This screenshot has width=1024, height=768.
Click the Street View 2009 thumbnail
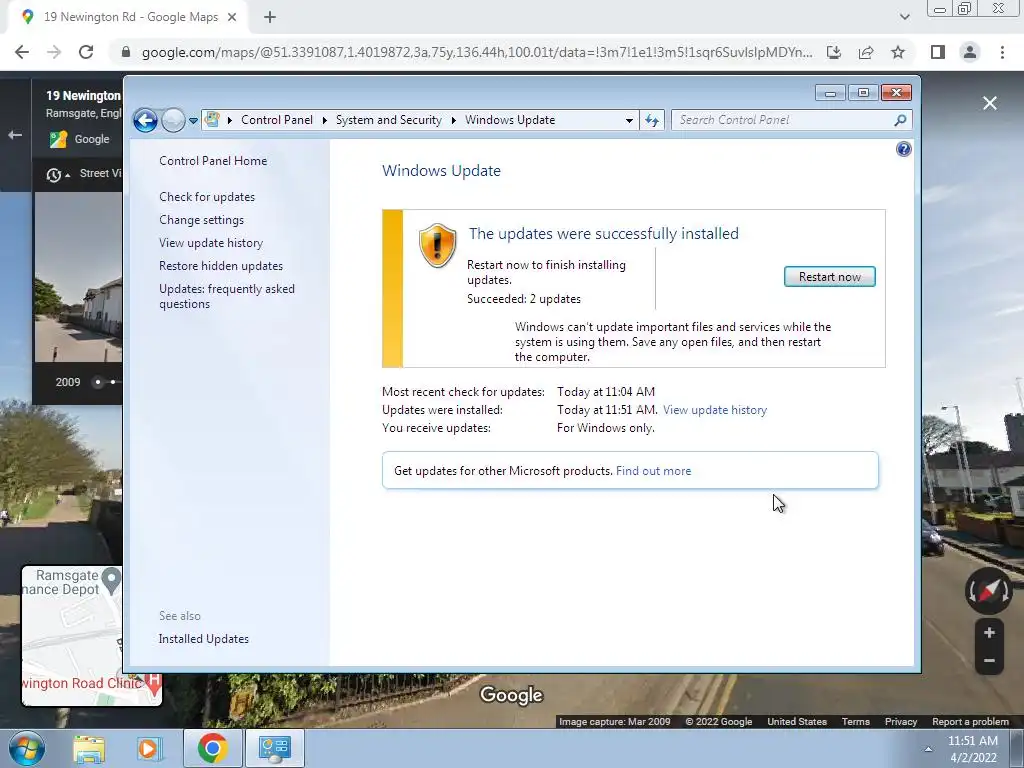(78, 277)
